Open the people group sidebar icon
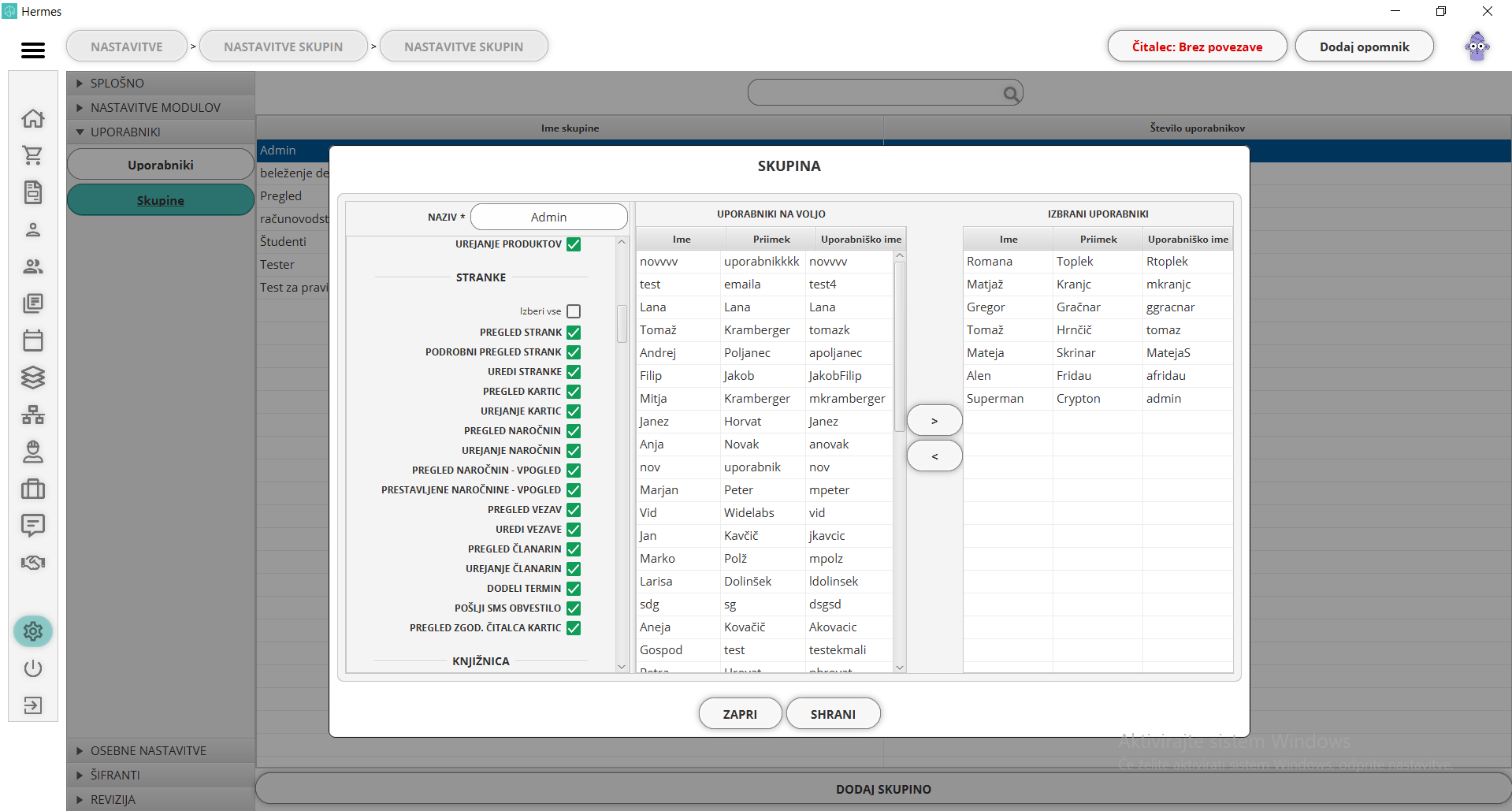 coord(33,266)
